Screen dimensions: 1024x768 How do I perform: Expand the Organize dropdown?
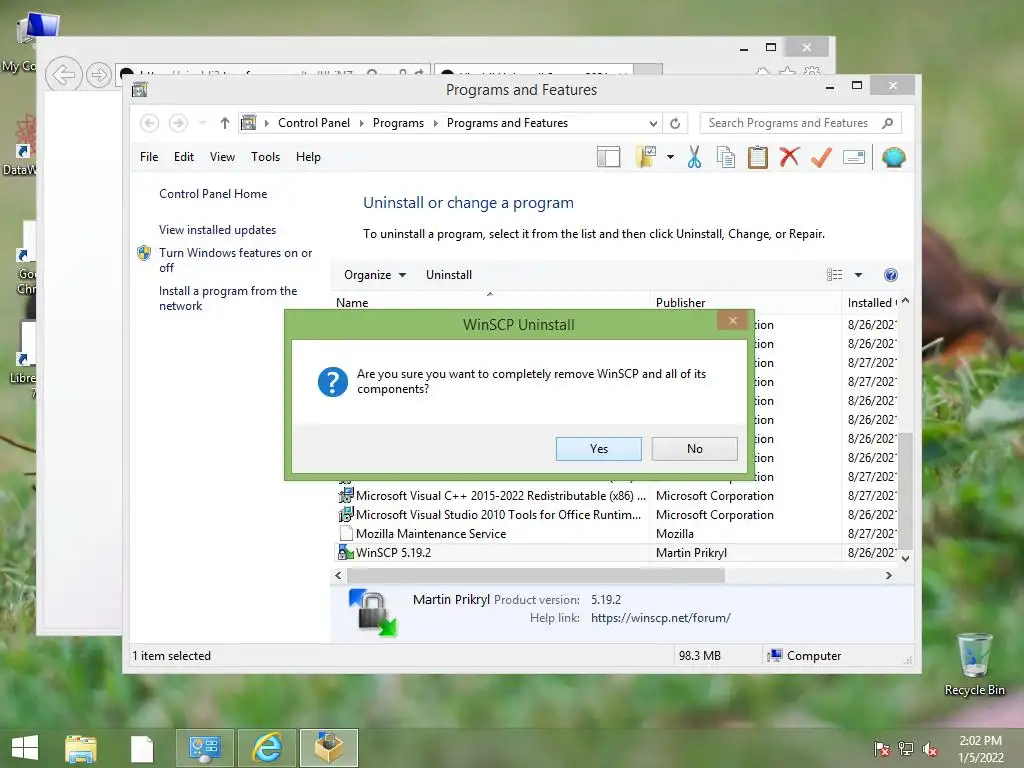tap(375, 275)
